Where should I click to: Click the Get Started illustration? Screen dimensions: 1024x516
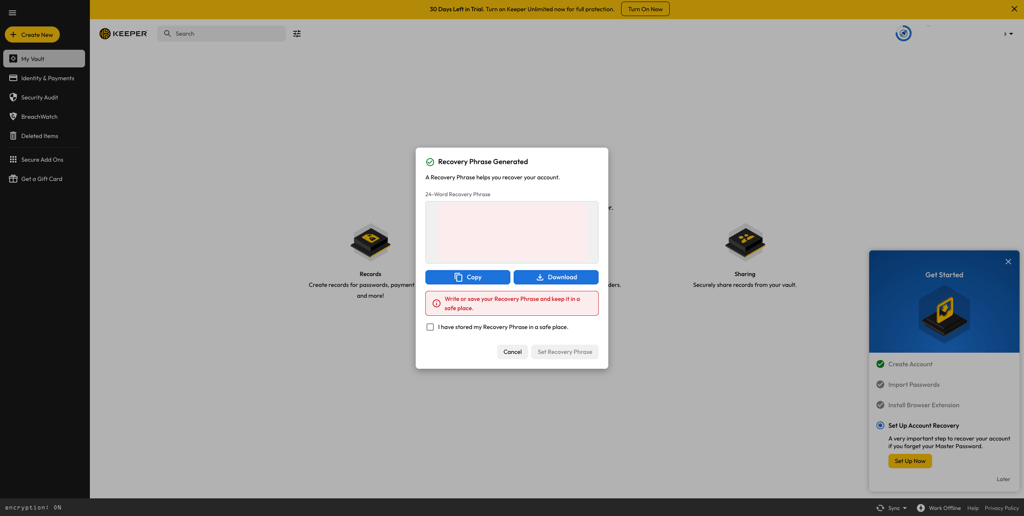(x=944, y=312)
